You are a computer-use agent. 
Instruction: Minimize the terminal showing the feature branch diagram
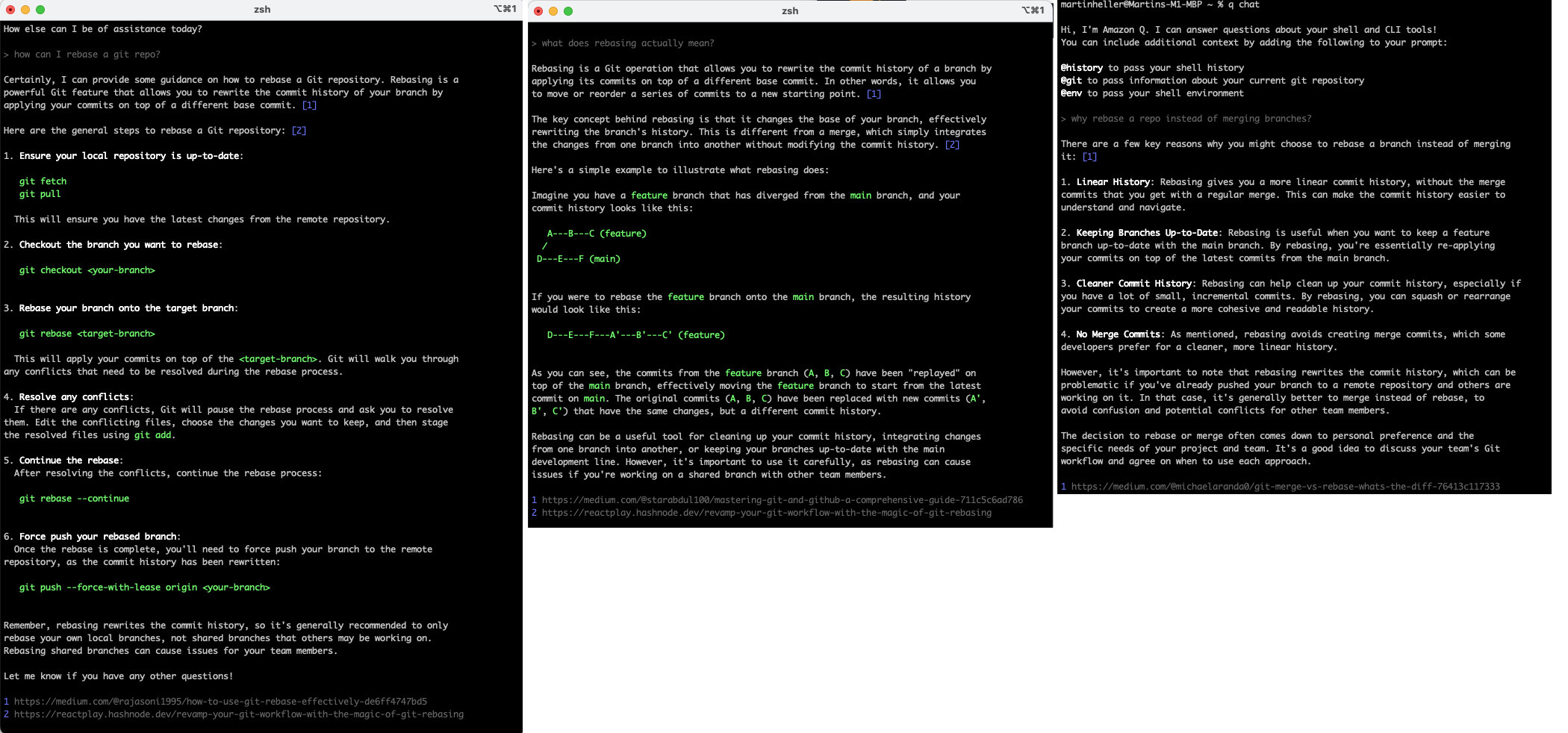553,11
